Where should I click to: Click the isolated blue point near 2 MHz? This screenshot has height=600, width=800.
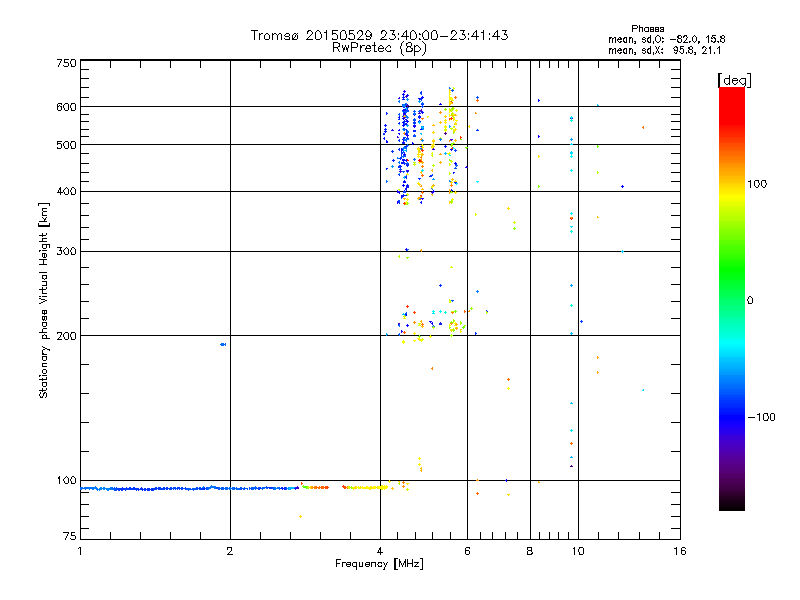[x=223, y=344]
